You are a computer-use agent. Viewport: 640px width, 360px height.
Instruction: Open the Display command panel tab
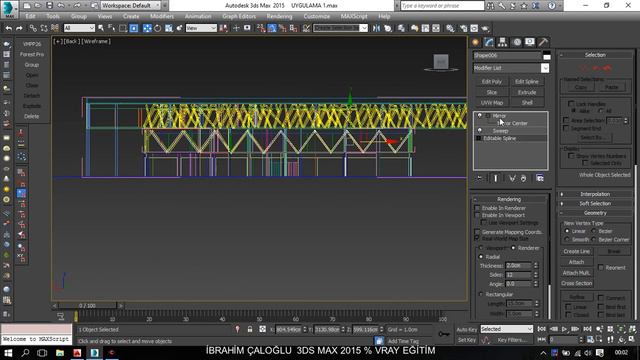(530, 42)
